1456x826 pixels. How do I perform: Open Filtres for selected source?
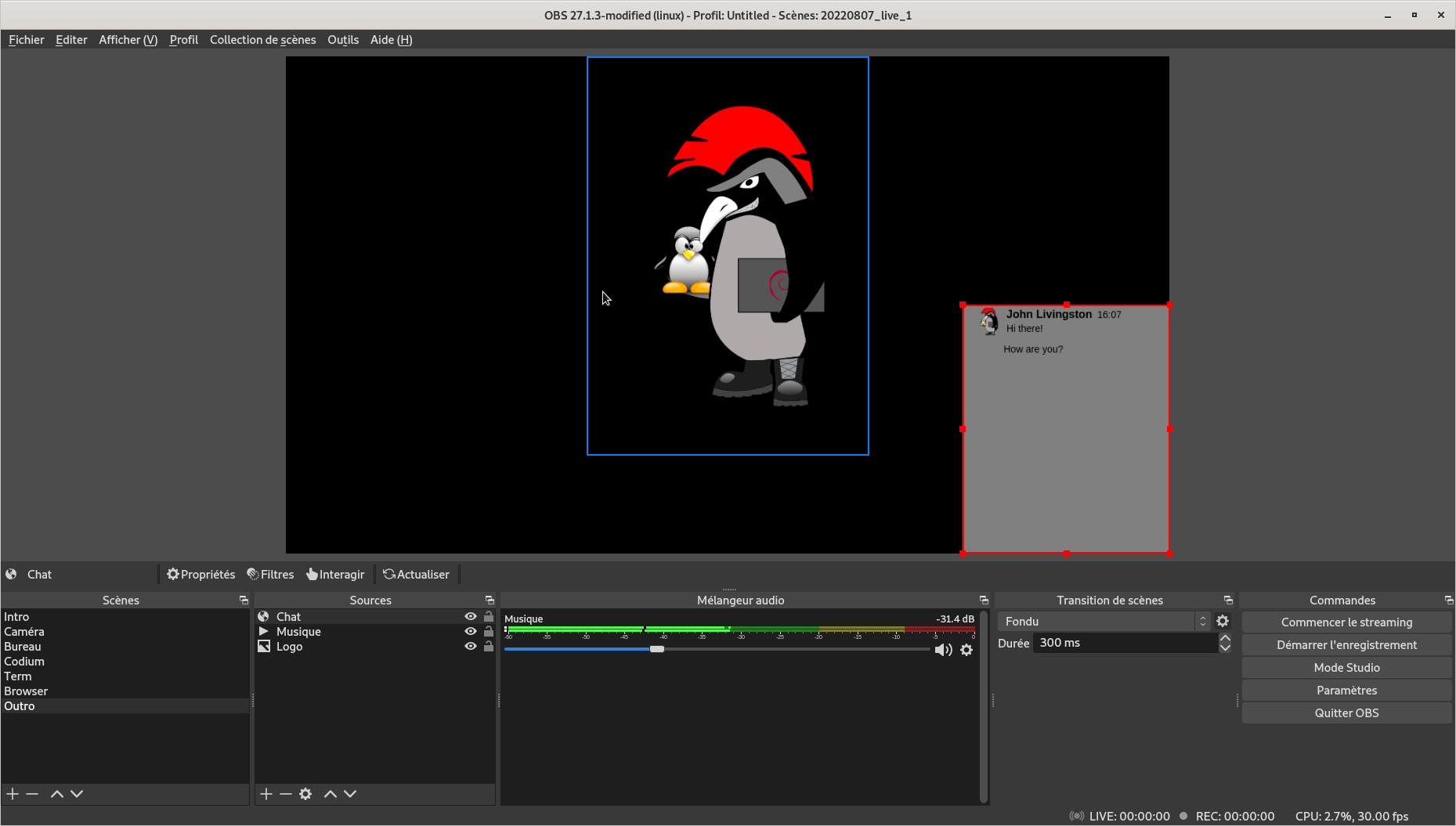[271, 575]
